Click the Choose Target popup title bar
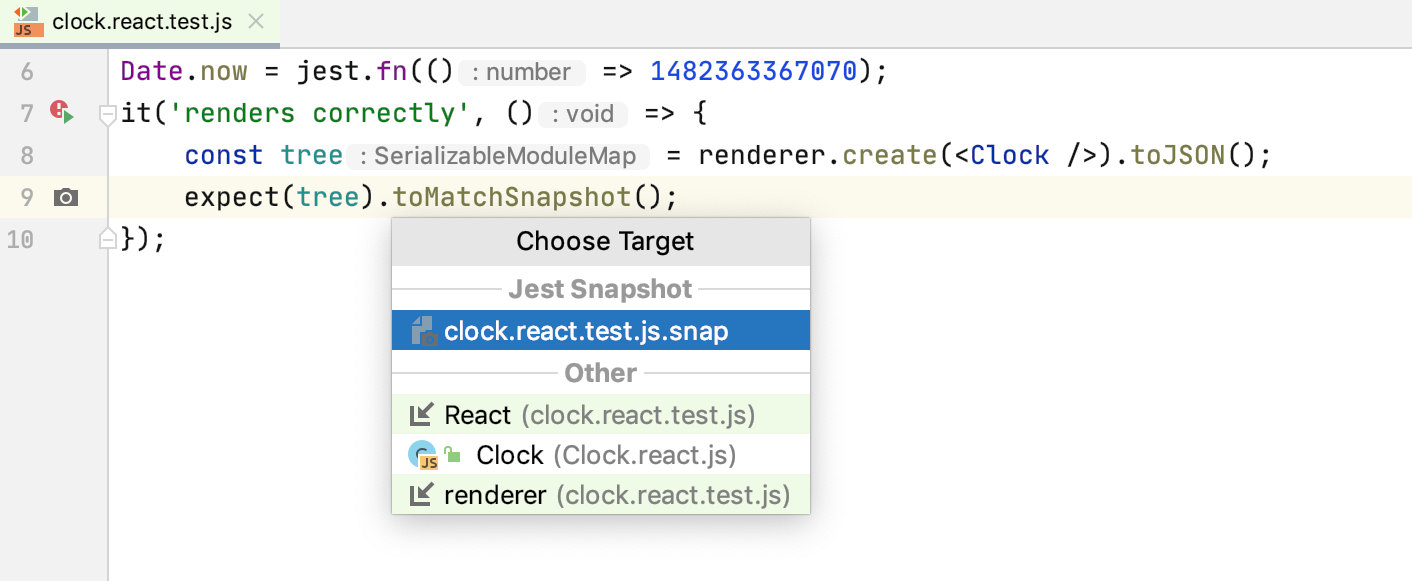 click(604, 241)
